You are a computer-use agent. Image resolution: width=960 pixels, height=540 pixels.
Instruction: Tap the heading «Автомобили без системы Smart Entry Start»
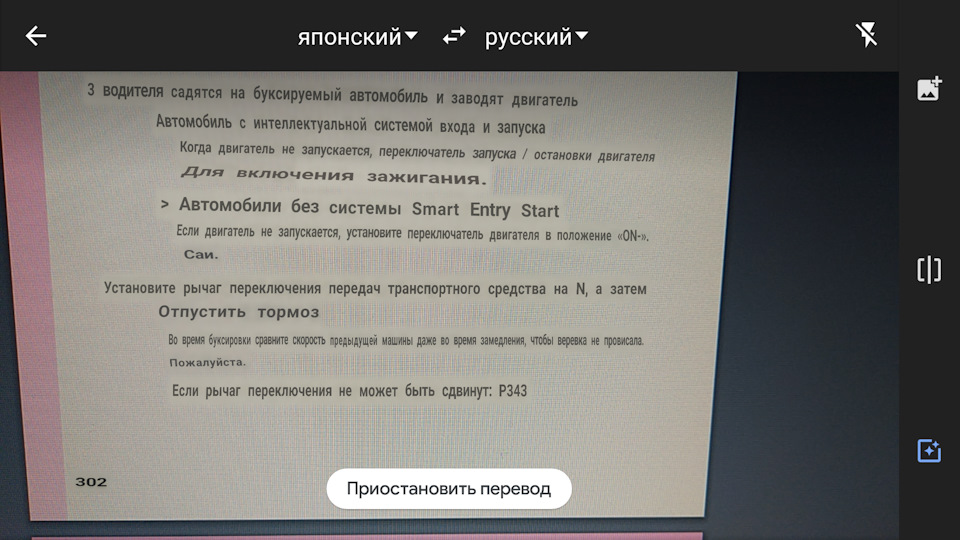tap(368, 209)
